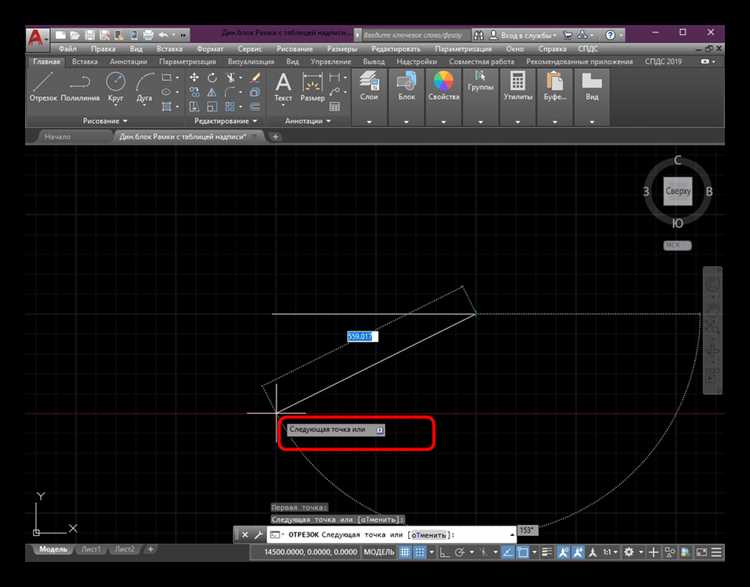Expand the arrow under Слои panel

(x=369, y=122)
